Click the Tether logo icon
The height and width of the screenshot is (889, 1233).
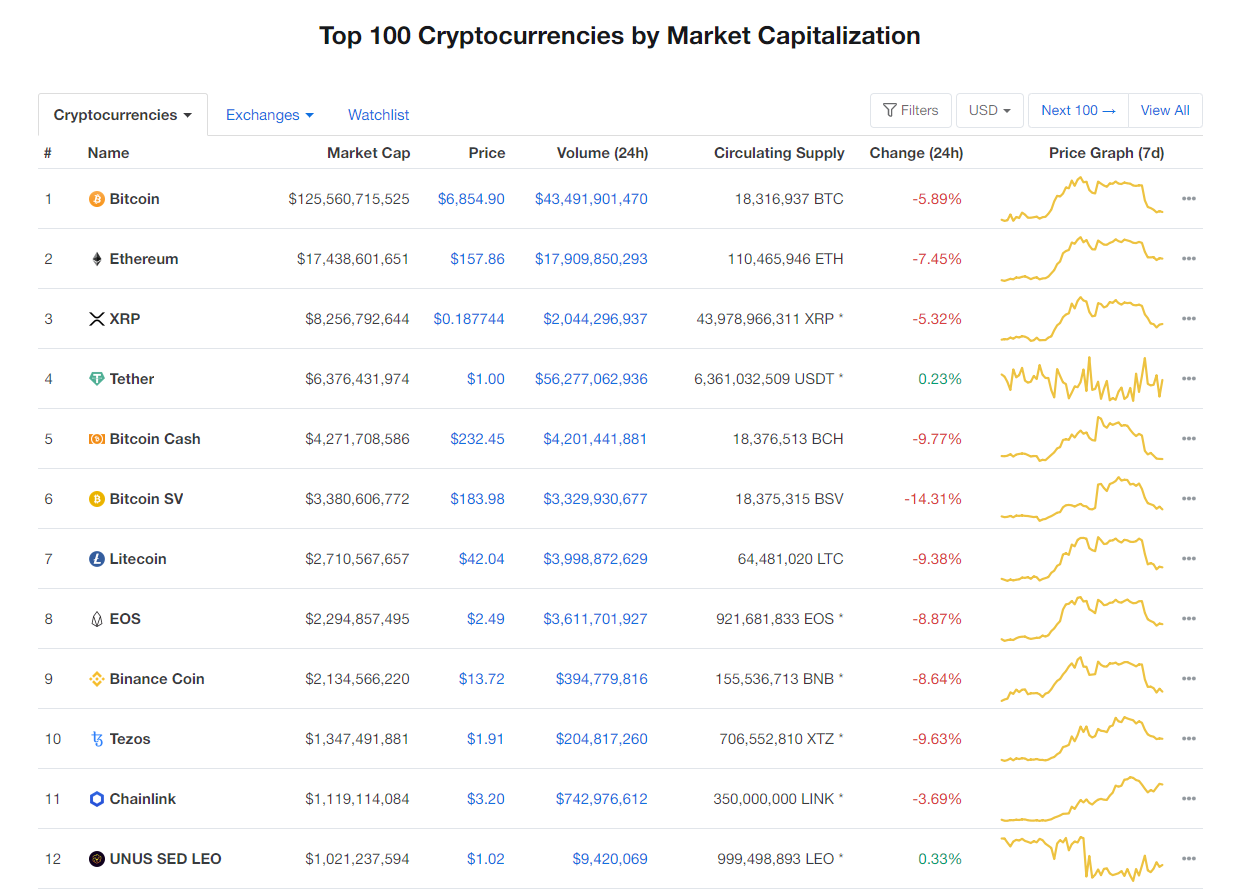click(x=97, y=379)
